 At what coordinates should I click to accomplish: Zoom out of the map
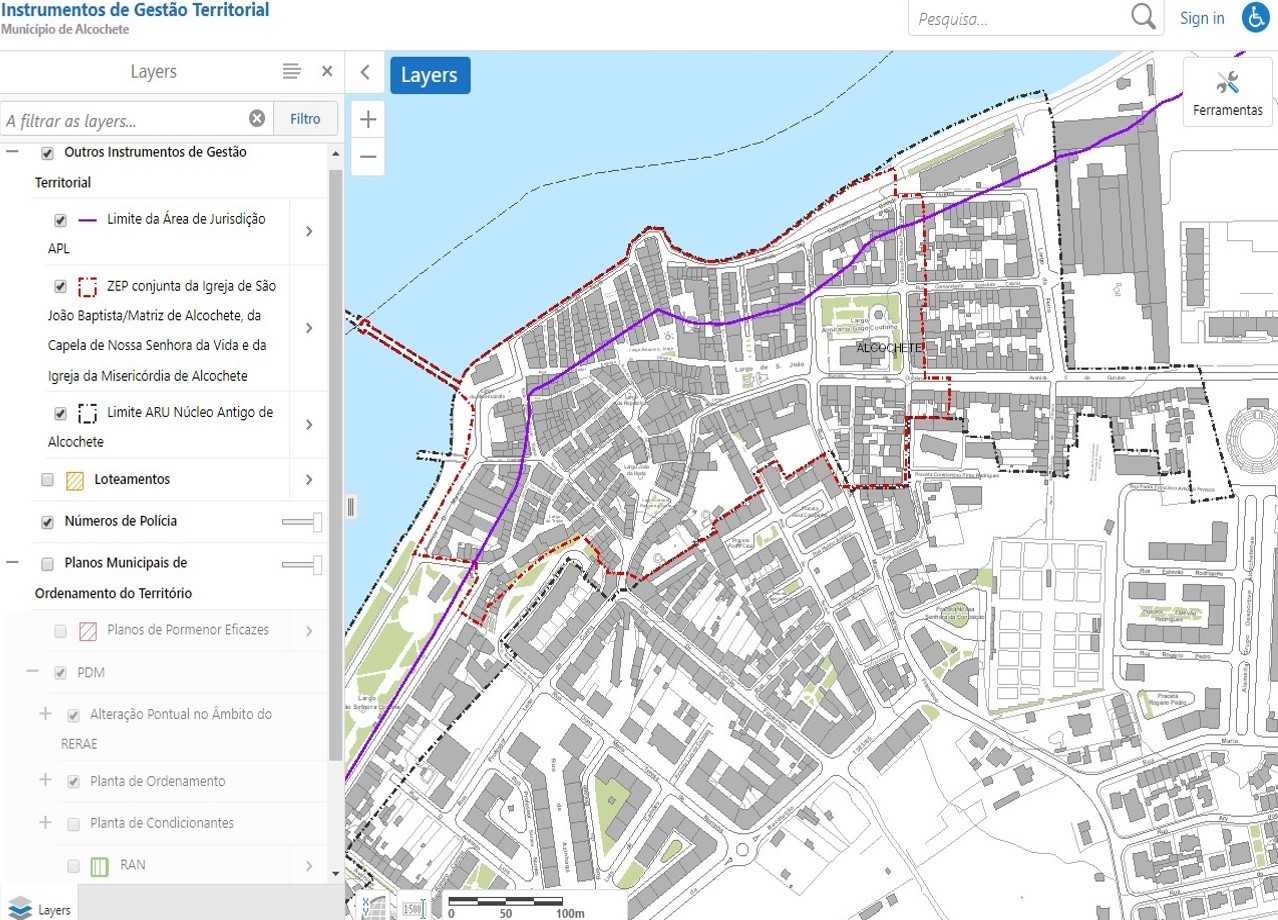(368, 157)
